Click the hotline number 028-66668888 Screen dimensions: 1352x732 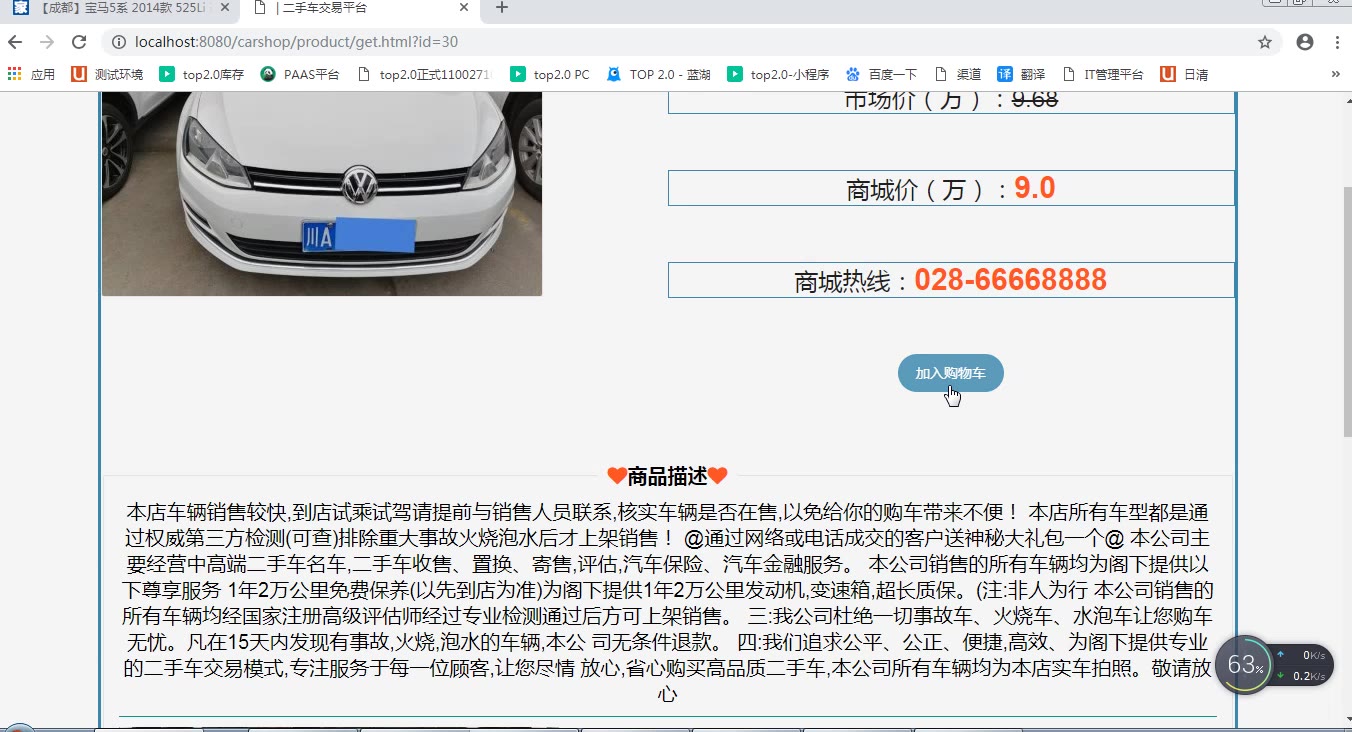pos(1010,280)
